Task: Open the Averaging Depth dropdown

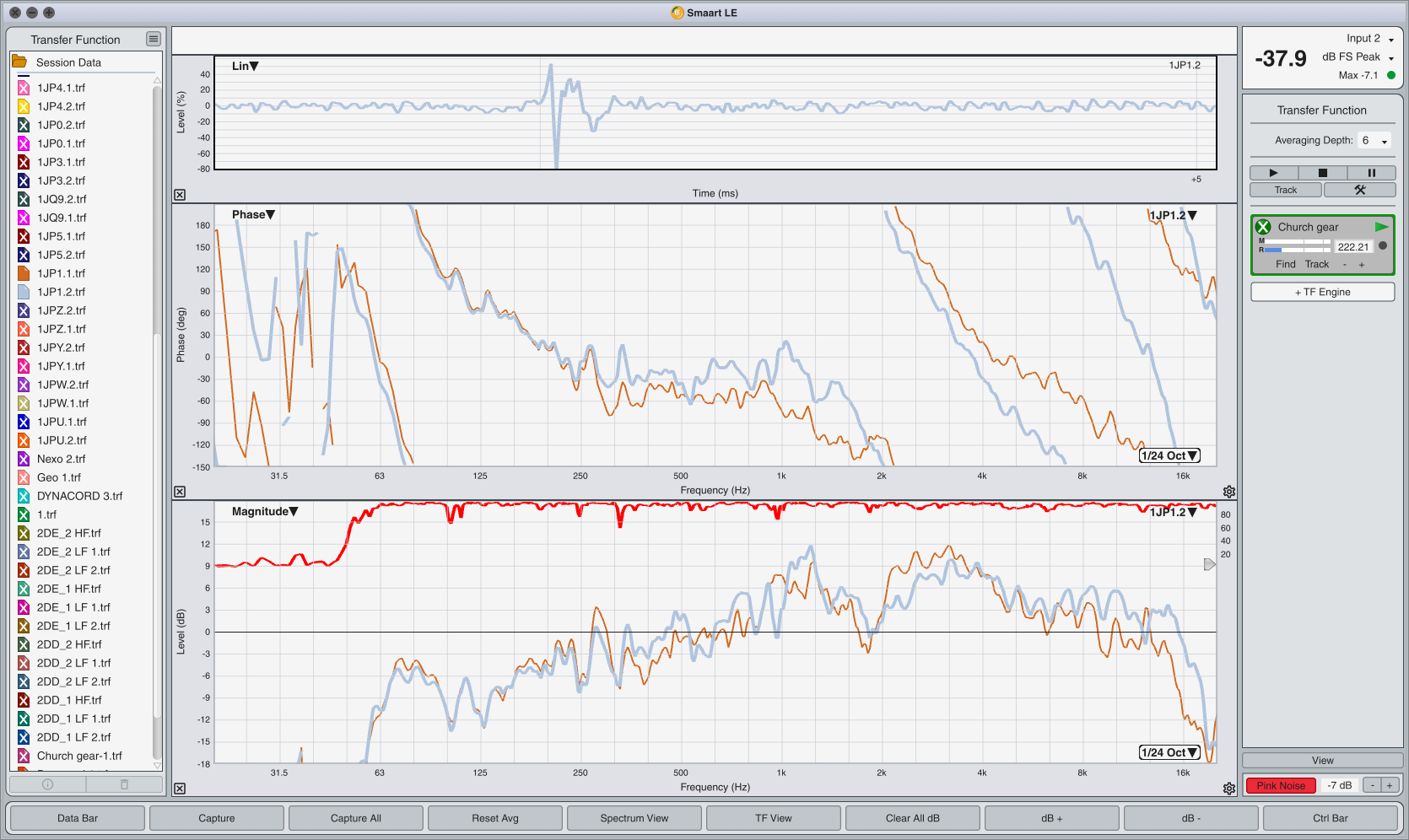Action: [1374, 140]
